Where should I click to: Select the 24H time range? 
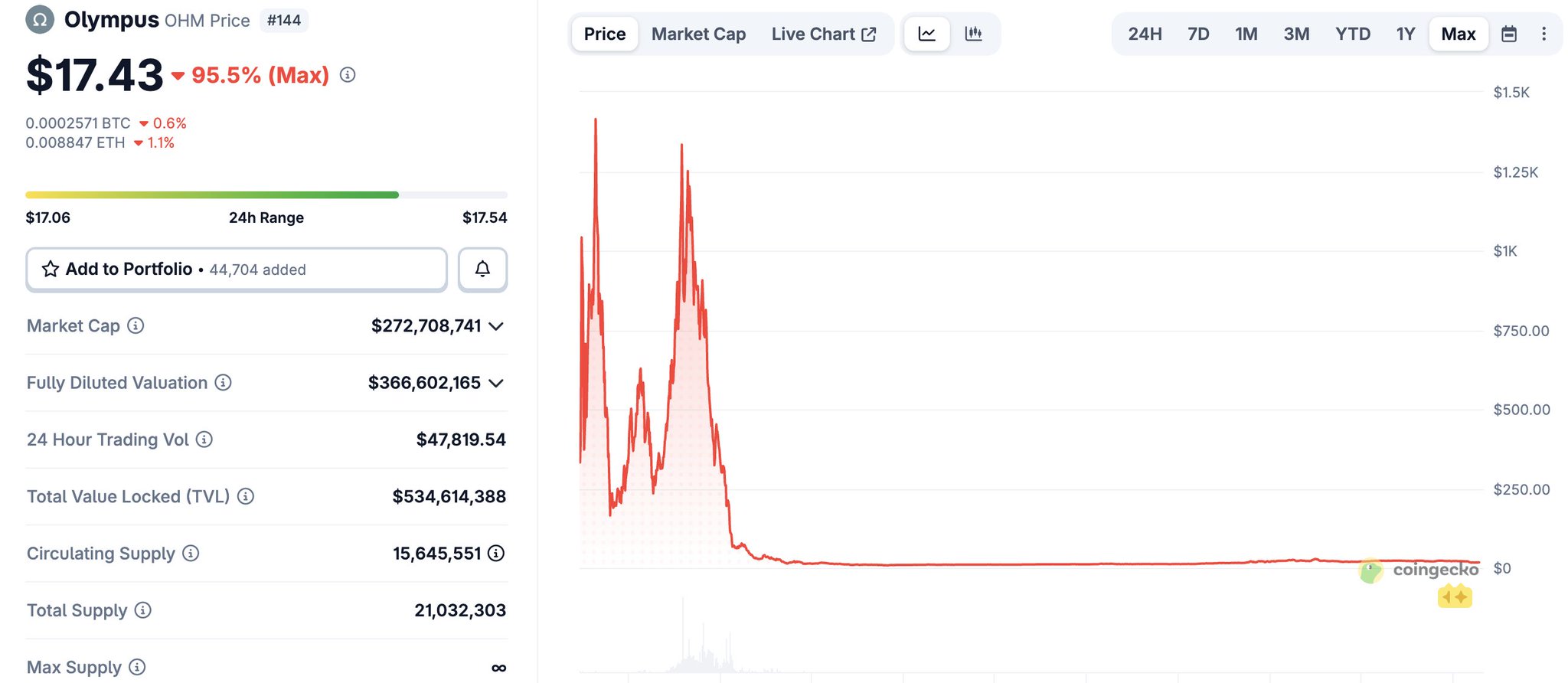(1145, 34)
